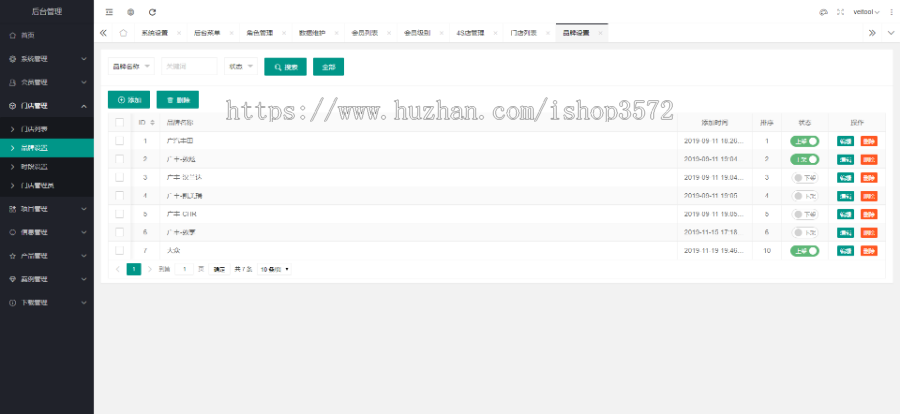Tick the checkbox for row ID 1
900x414 pixels.
pos(119,141)
